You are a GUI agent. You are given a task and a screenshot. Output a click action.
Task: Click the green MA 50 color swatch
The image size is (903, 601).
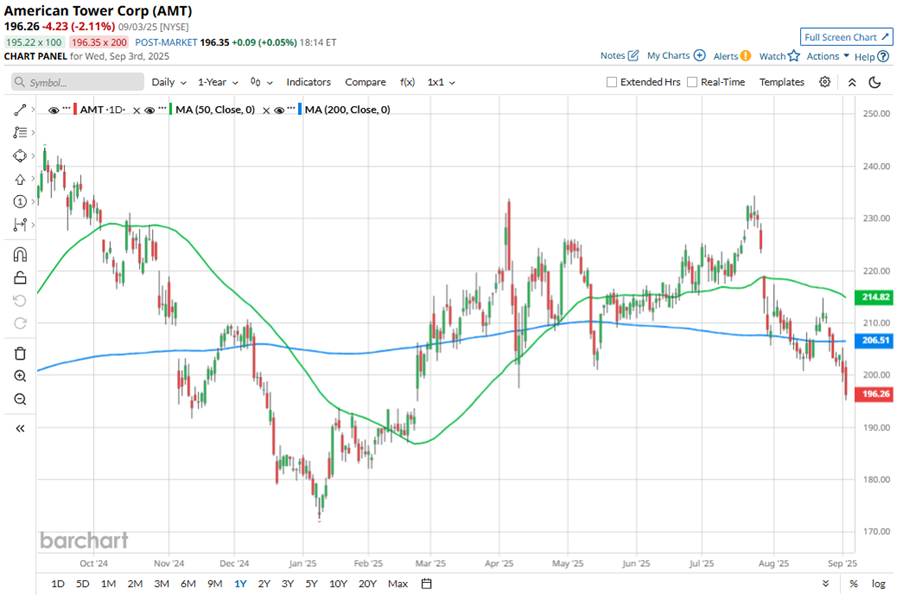pos(170,109)
